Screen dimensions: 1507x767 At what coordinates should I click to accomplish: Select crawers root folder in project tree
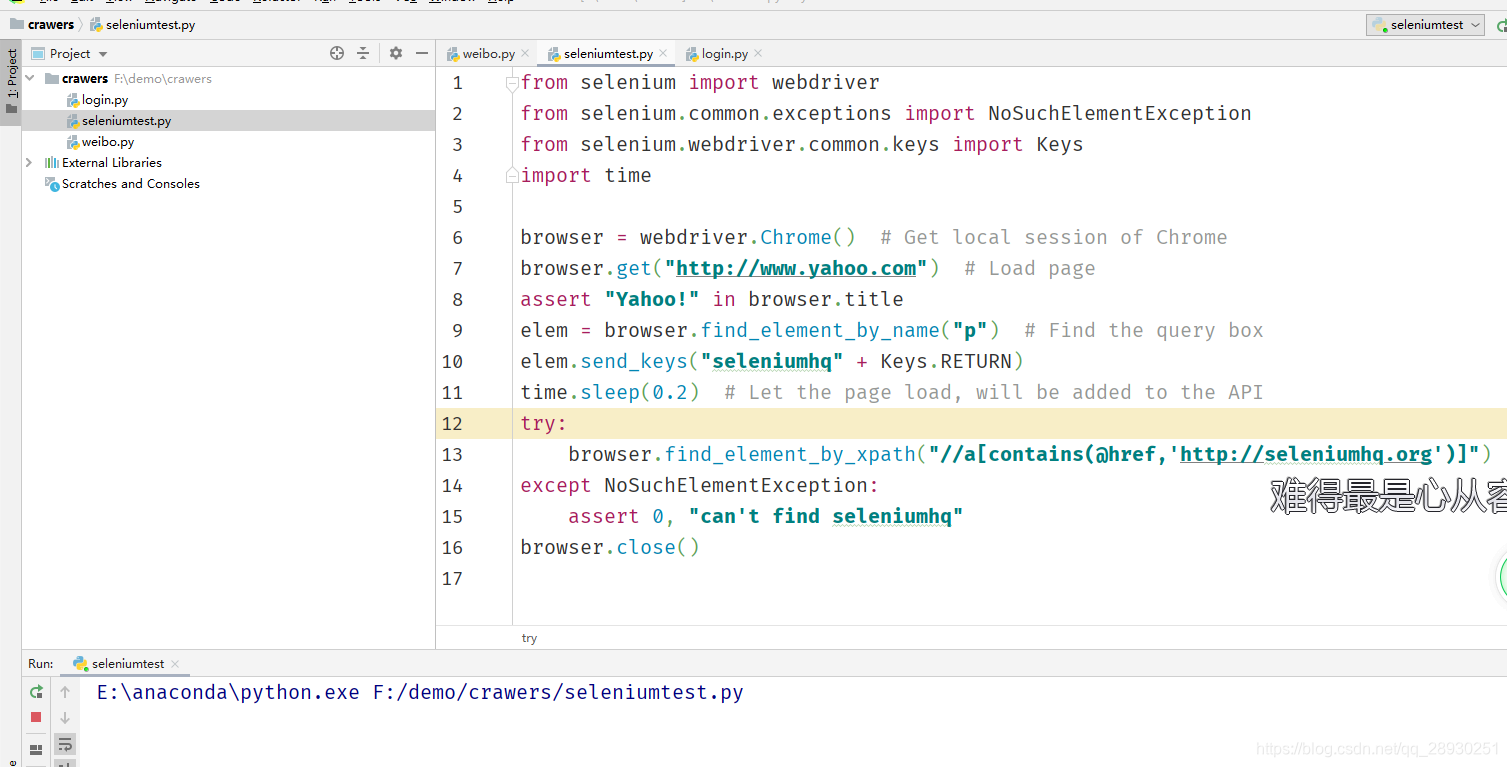point(85,78)
